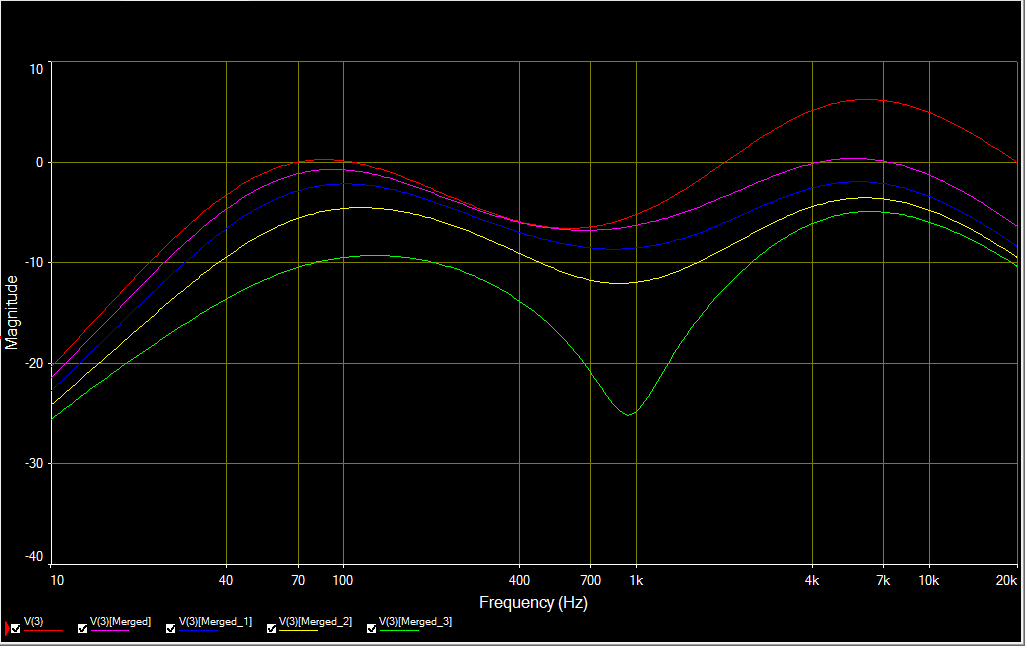Toggle V(3)[Merged_1] trace visibility checkbox
Image resolution: width=1027 pixels, height=648 pixels.
(x=171, y=629)
